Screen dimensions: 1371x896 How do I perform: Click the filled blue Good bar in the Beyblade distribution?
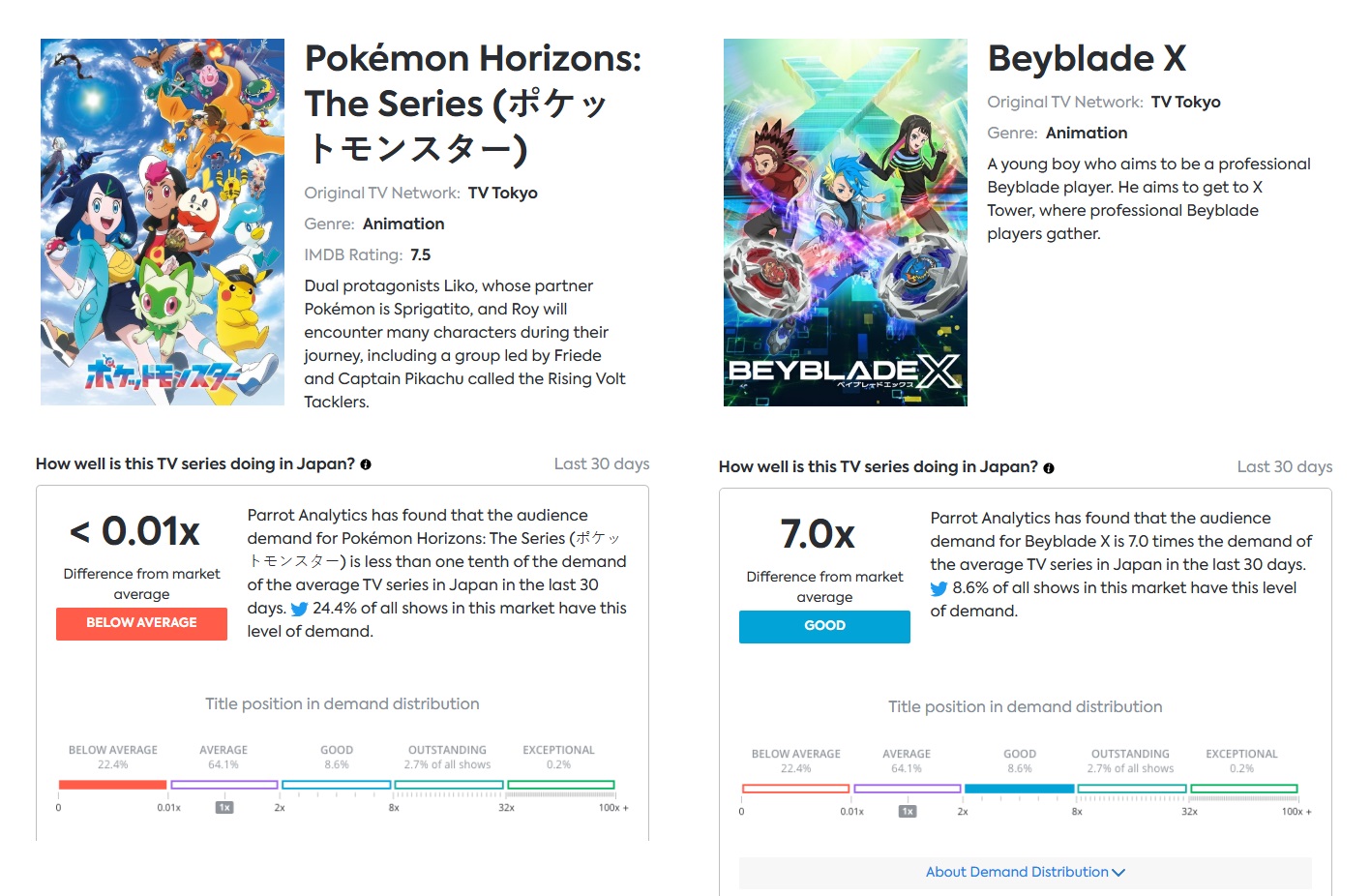[x=1020, y=789]
